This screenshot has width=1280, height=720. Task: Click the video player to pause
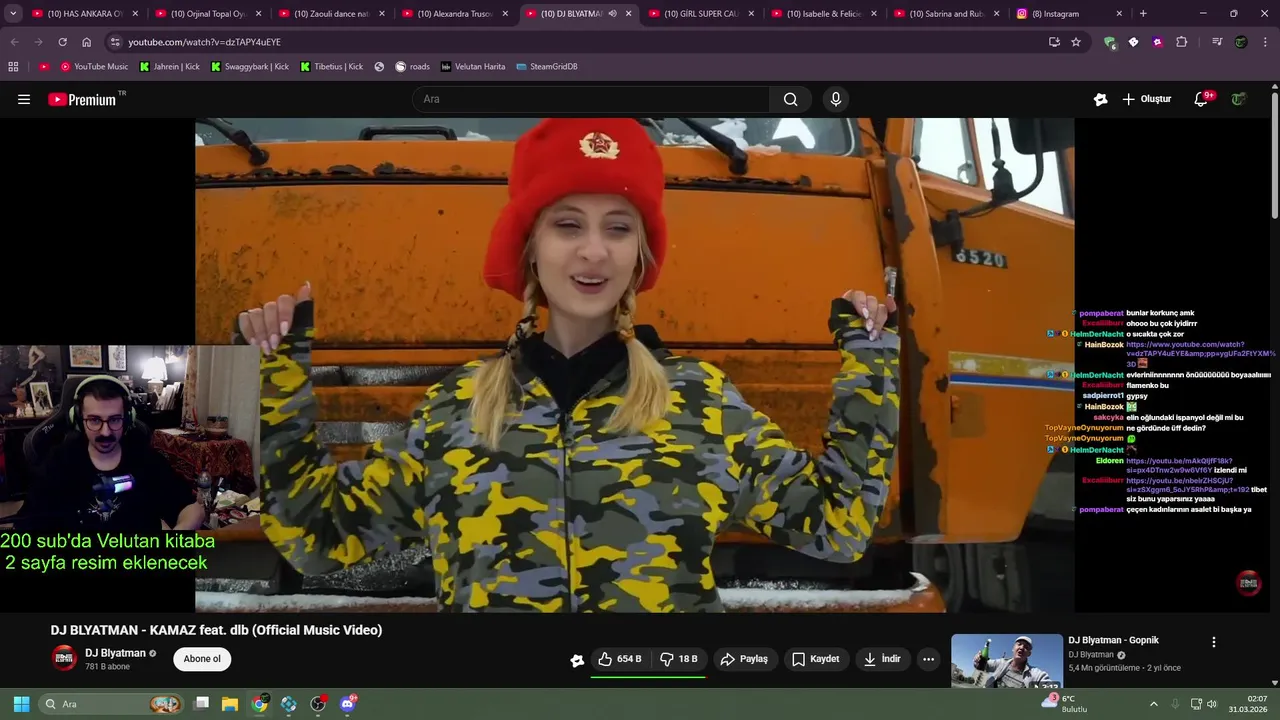634,365
